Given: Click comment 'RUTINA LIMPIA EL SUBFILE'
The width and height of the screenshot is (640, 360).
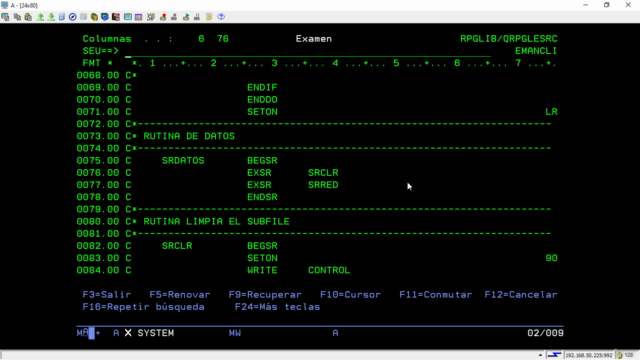Looking at the screenshot, I should [x=217, y=222].
